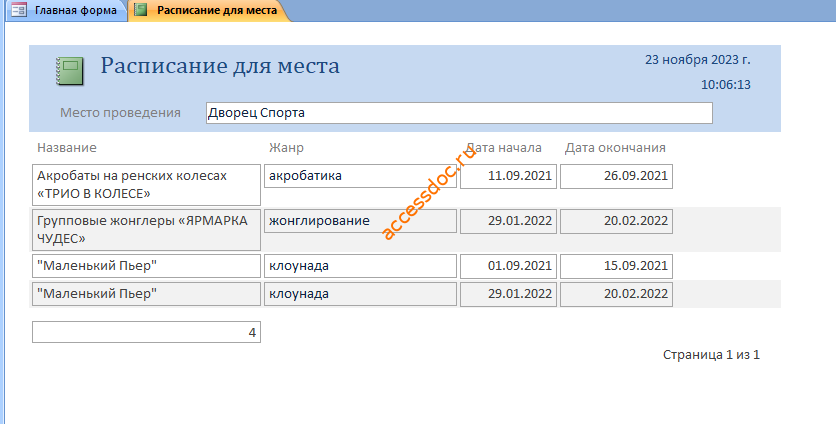Click the record count field showing 4
Image resolution: width=836 pixels, height=424 pixels.
(146, 332)
